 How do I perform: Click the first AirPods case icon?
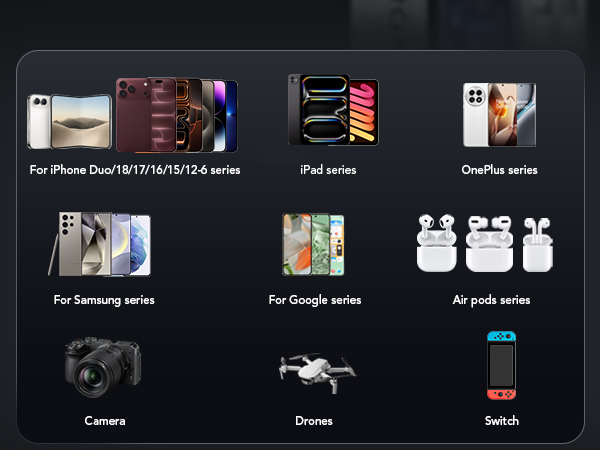tap(437, 243)
